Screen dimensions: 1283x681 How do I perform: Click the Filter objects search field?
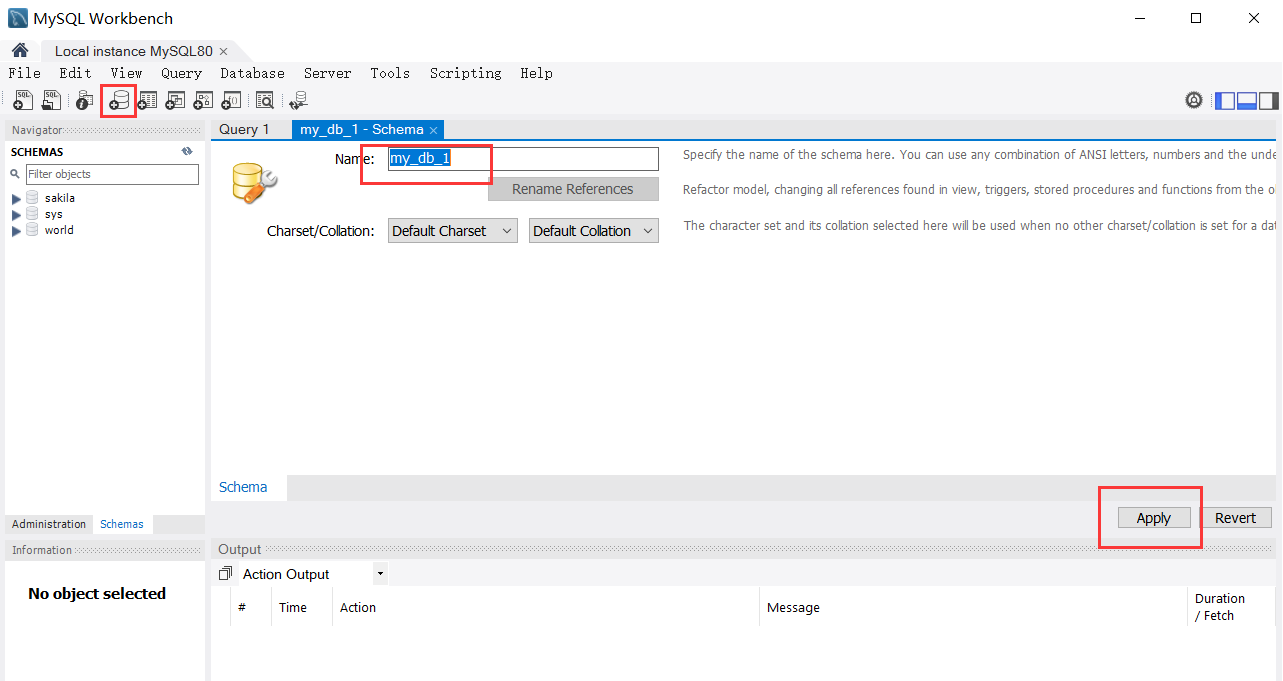coord(112,174)
